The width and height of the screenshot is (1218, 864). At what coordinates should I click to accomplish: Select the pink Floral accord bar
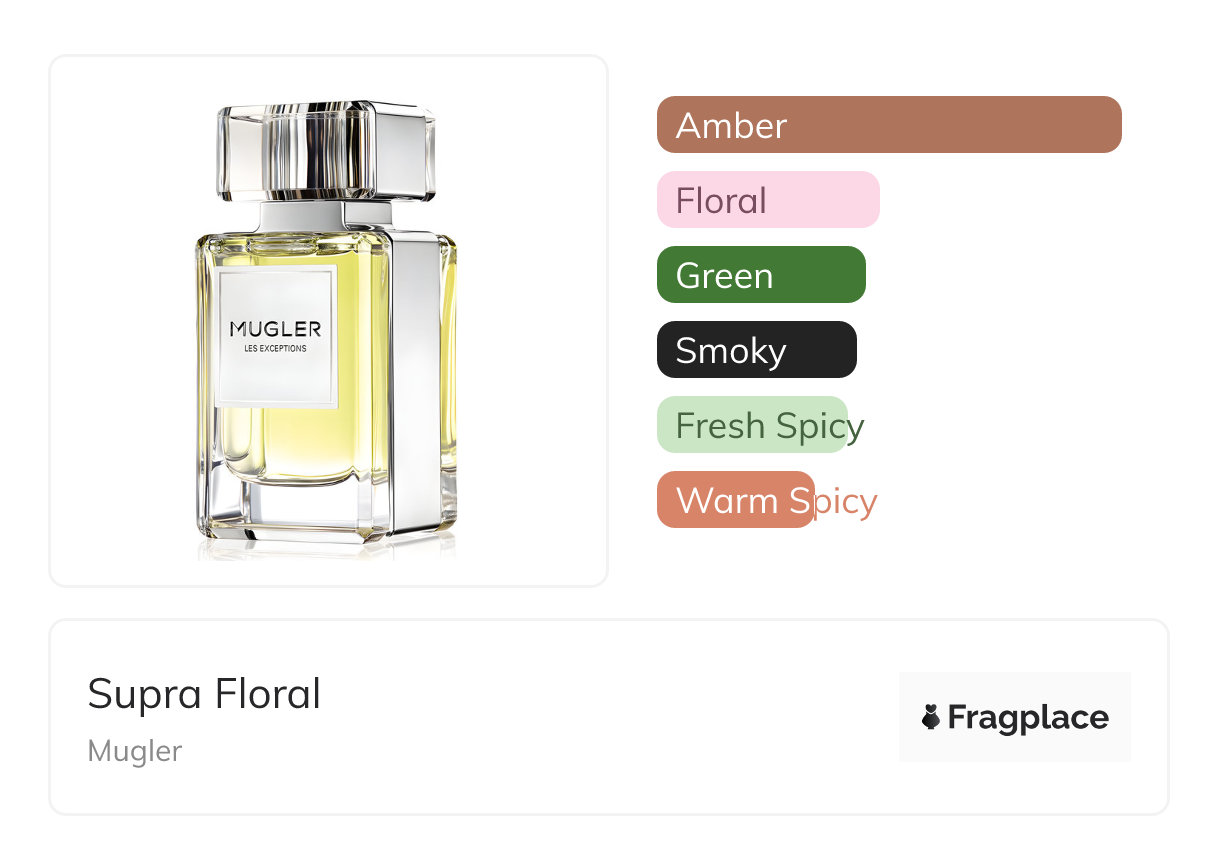tap(767, 200)
